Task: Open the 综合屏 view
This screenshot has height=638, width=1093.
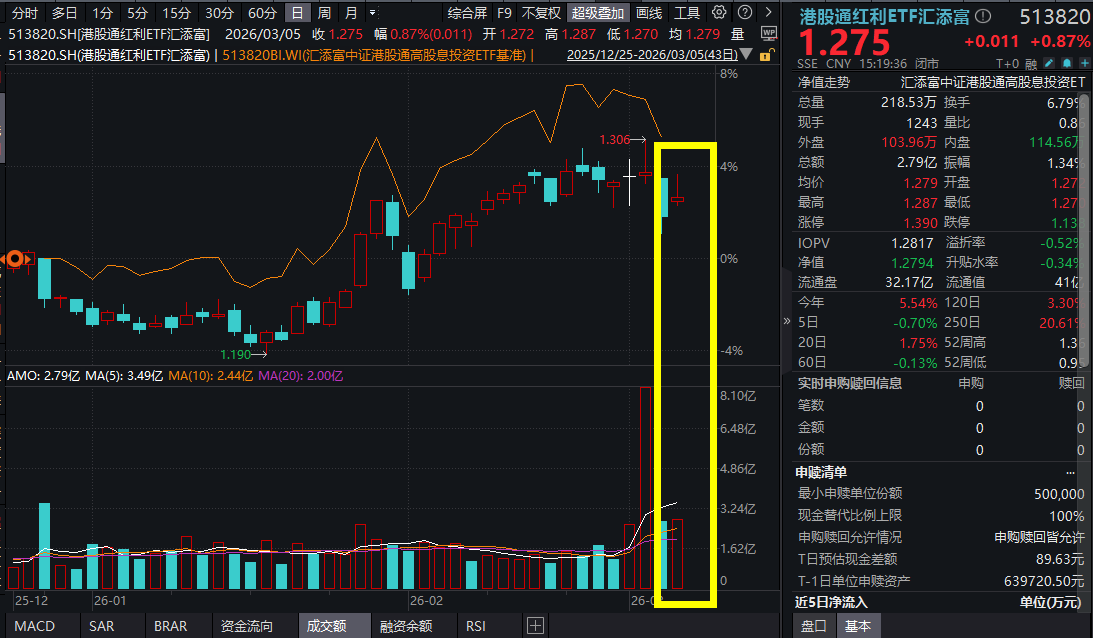Action: (467, 13)
